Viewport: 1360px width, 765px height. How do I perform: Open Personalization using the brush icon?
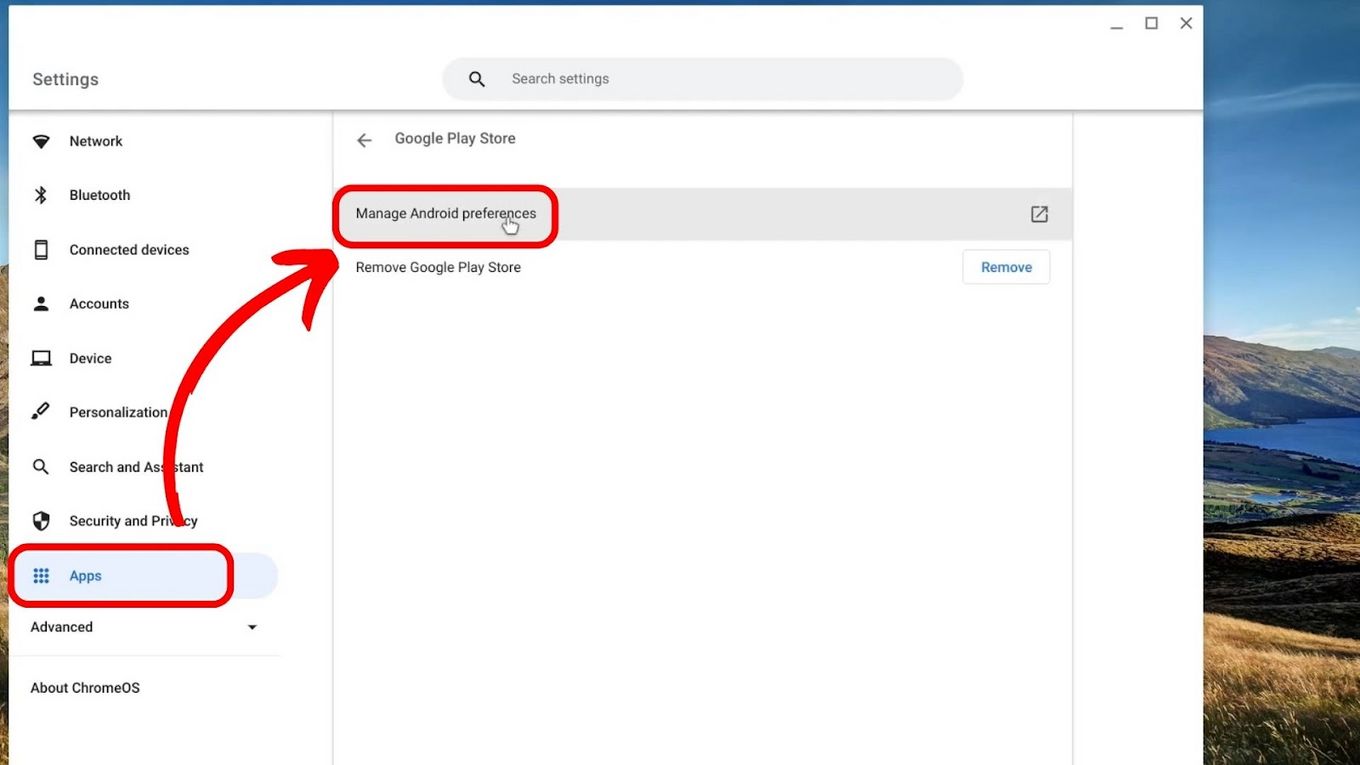(41, 411)
